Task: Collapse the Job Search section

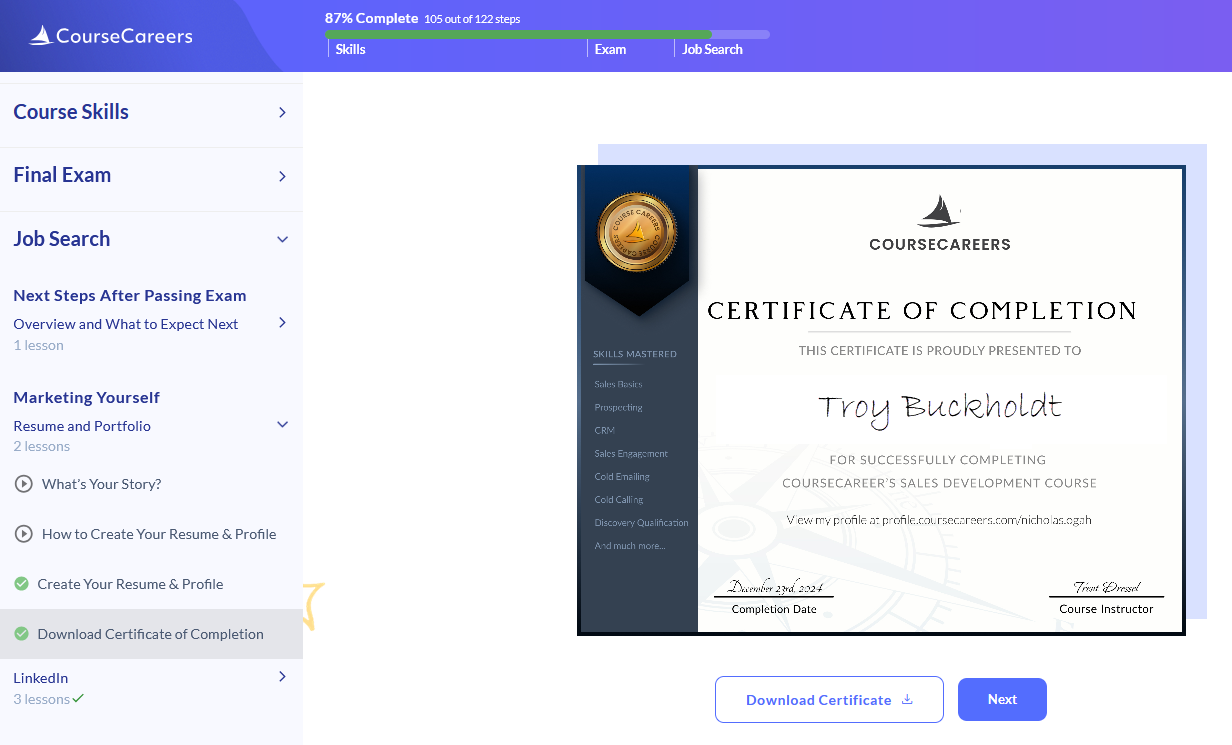Action: [282, 239]
